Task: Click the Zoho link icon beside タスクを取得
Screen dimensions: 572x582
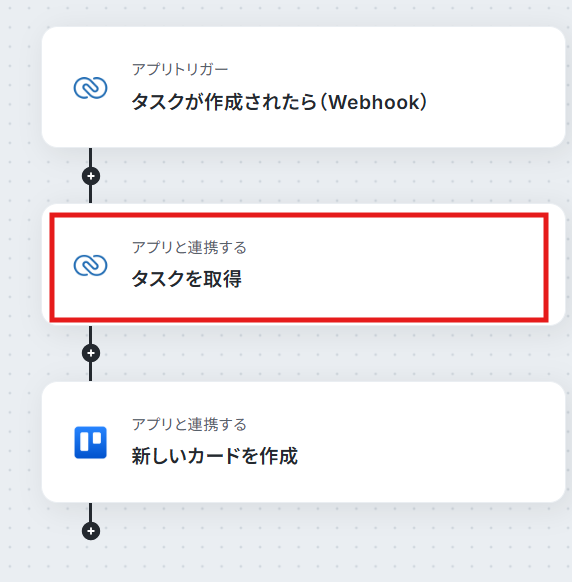Action: 91,265
